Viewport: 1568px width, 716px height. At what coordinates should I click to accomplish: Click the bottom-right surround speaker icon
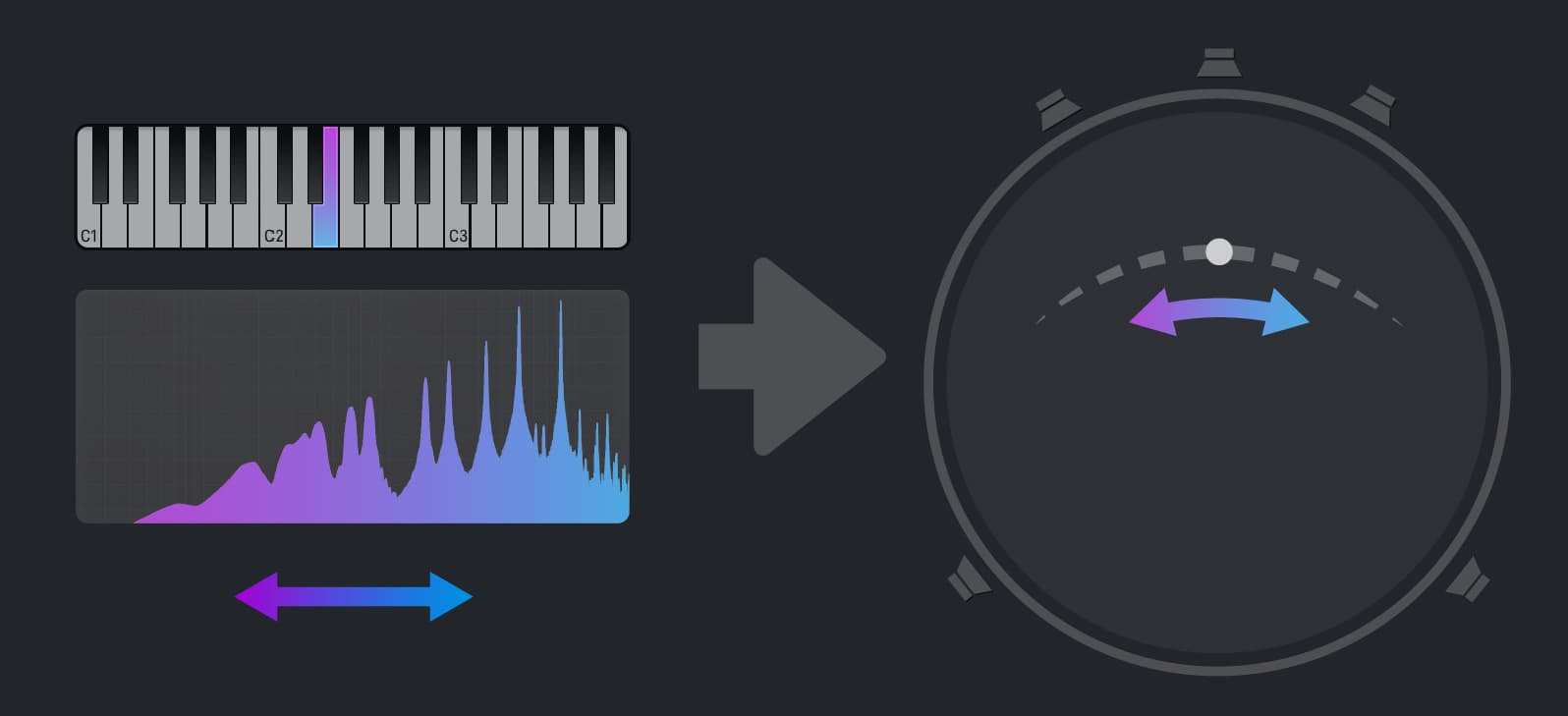coord(1468,578)
